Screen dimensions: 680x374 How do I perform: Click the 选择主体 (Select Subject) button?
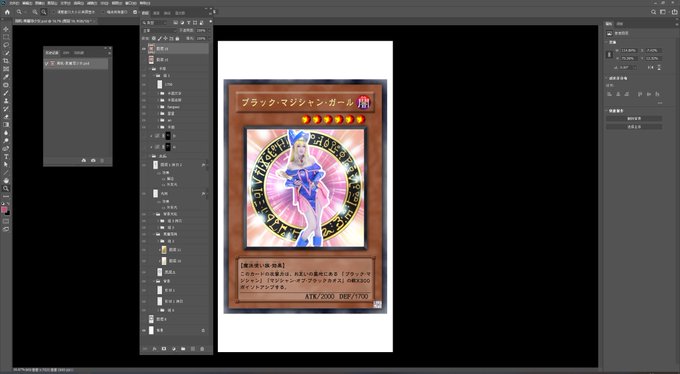[634, 127]
